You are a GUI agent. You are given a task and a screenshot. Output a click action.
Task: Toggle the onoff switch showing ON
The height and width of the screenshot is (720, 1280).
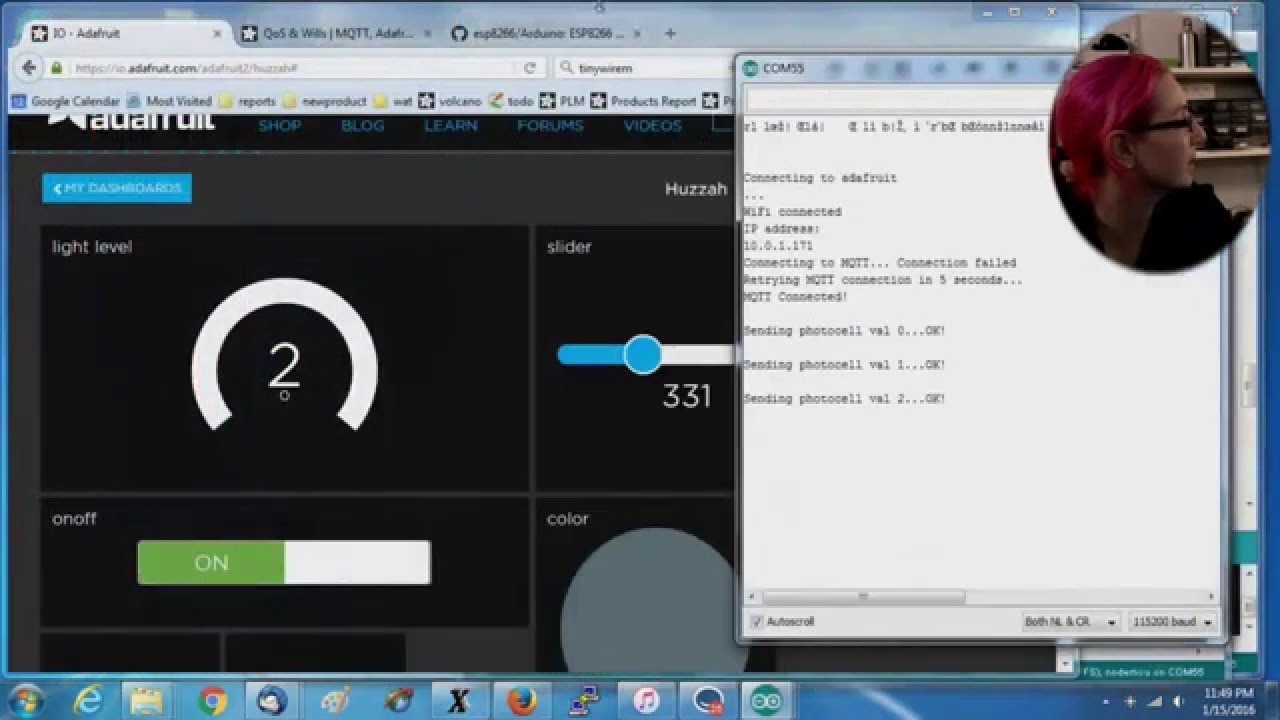[284, 563]
